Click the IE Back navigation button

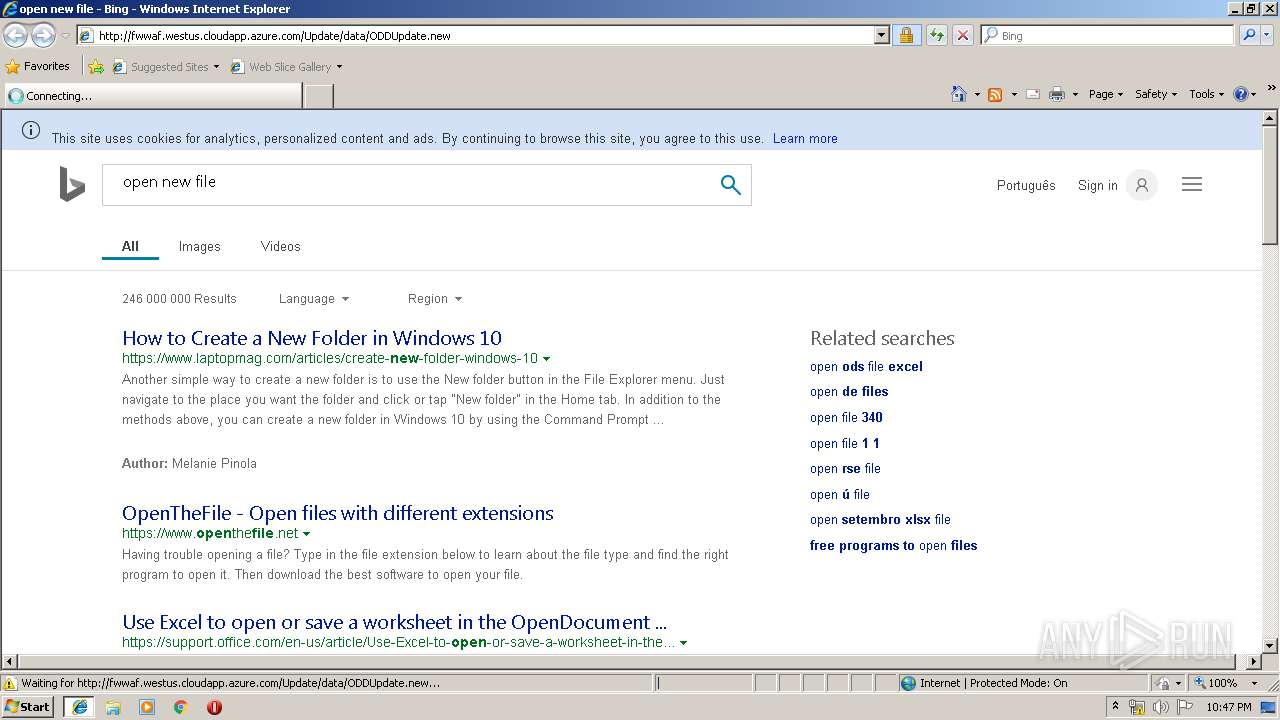[15, 35]
